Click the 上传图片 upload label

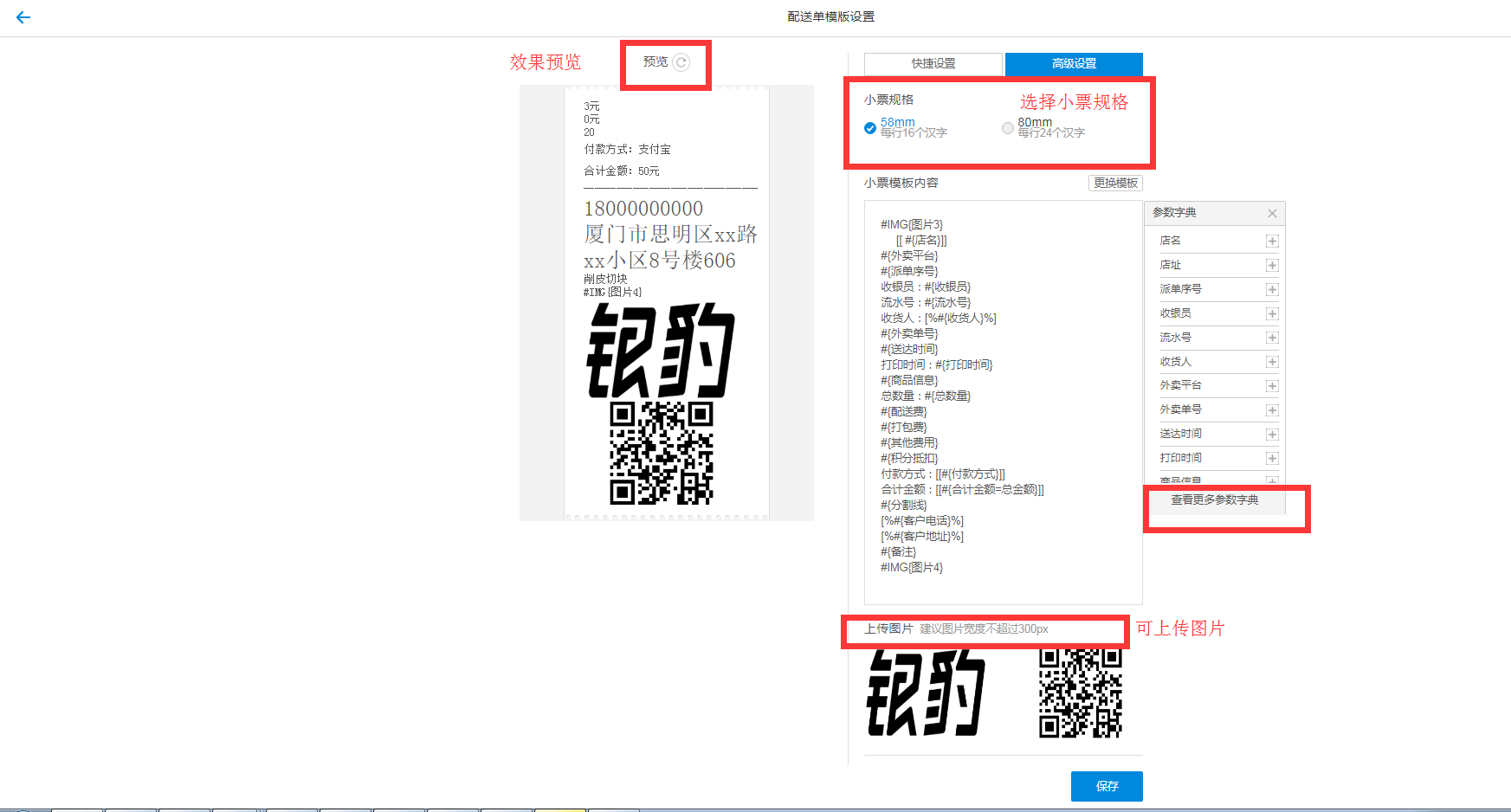(x=888, y=628)
